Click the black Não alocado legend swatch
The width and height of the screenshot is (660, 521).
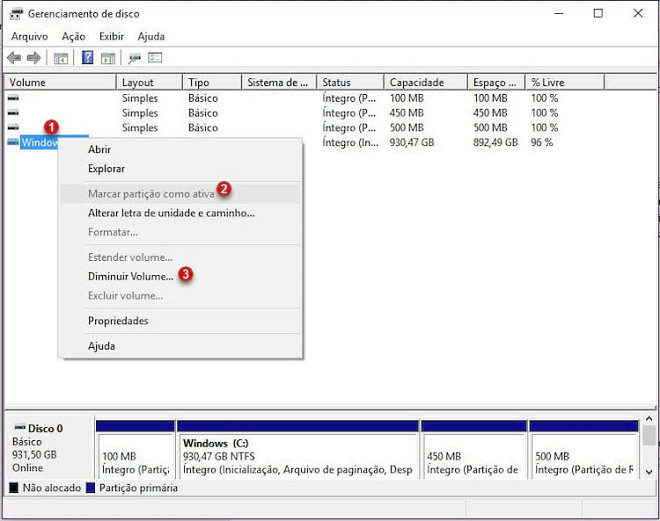pyautogui.click(x=14, y=488)
